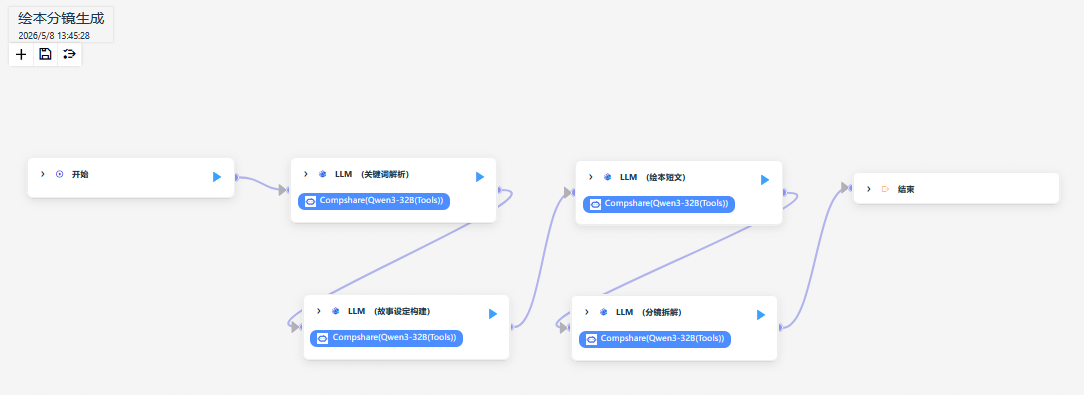This screenshot has width=1084, height=395.
Task: Click the timestamp 2026/5/8 13:45:28
Action: 54,35
